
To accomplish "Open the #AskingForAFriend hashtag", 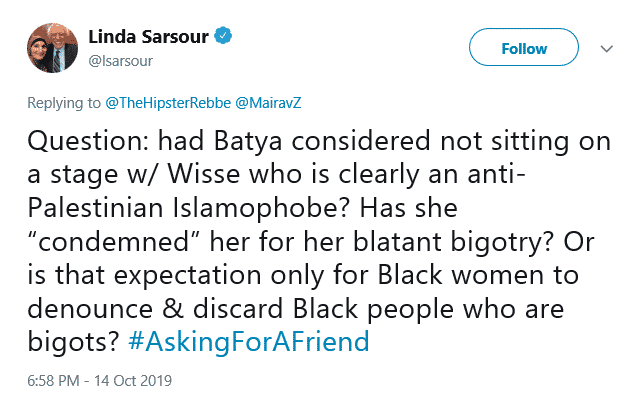I will point(249,341).
